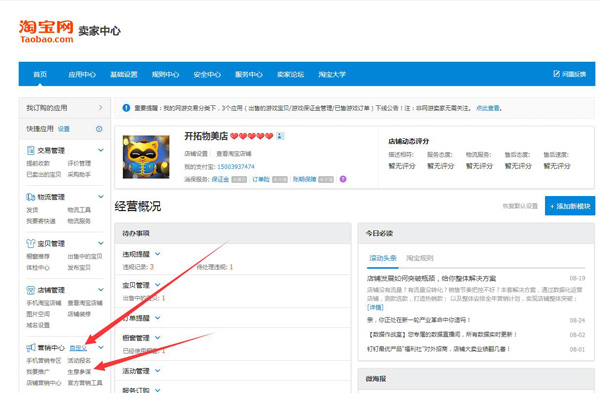Collapse the 店铺管理 section arrow
This screenshot has height=393, width=600.
pyautogui.click(x=101, y=290)
